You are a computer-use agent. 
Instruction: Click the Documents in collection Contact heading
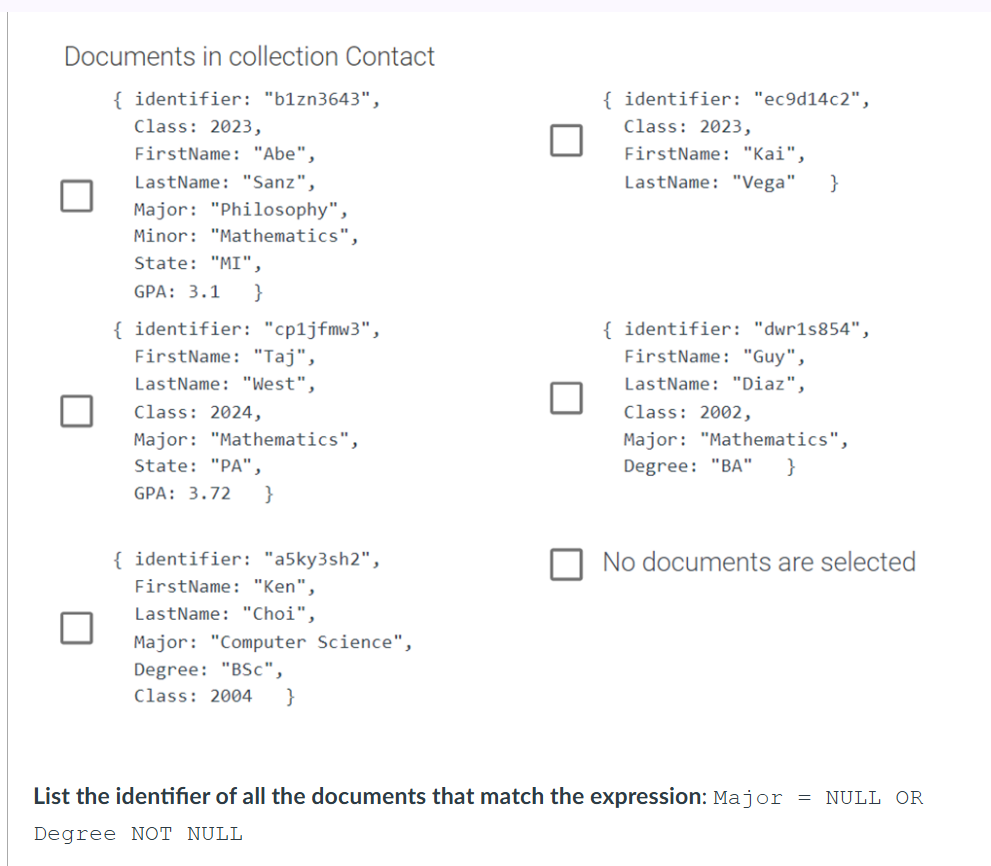[249, 57]
